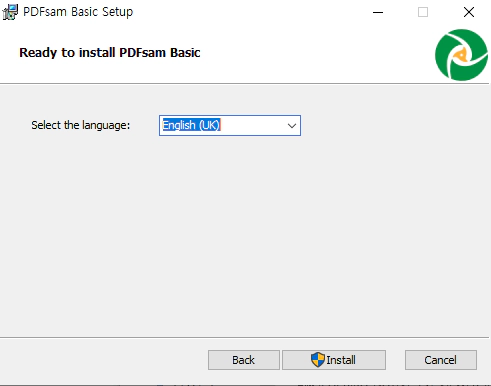Minimize the PDFsam Basic Setup window
This screenshot has width=491, height=386.
coord(378,12)
